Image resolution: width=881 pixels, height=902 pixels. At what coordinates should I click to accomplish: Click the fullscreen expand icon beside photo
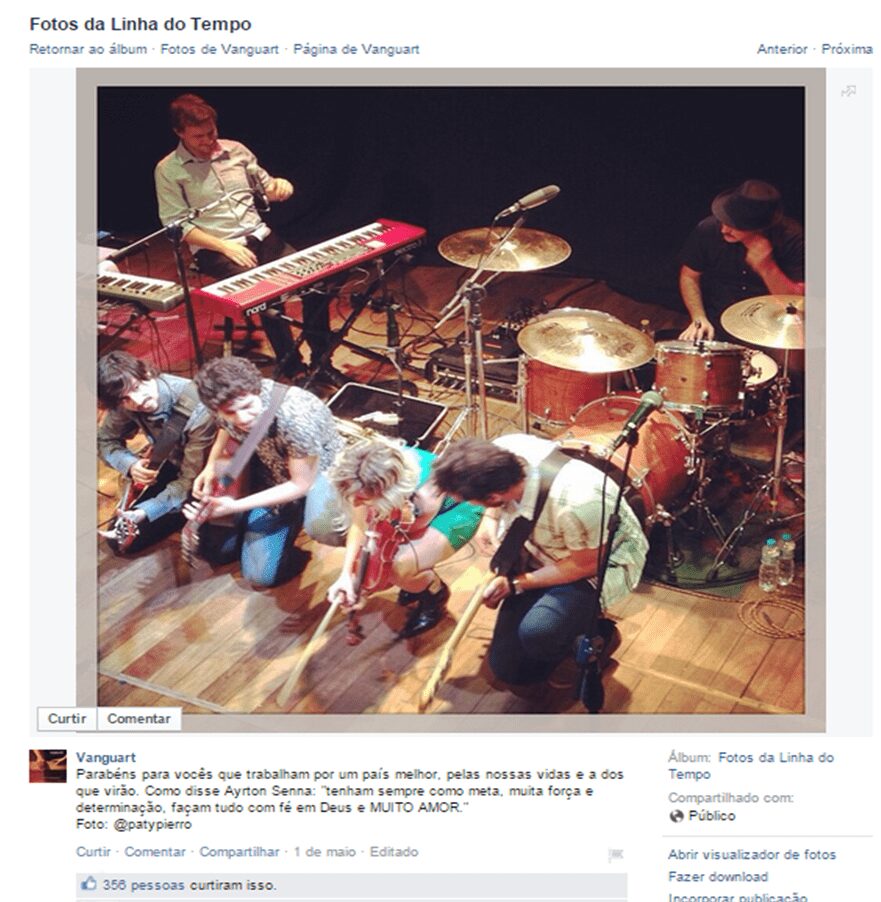tap(848, 91)
